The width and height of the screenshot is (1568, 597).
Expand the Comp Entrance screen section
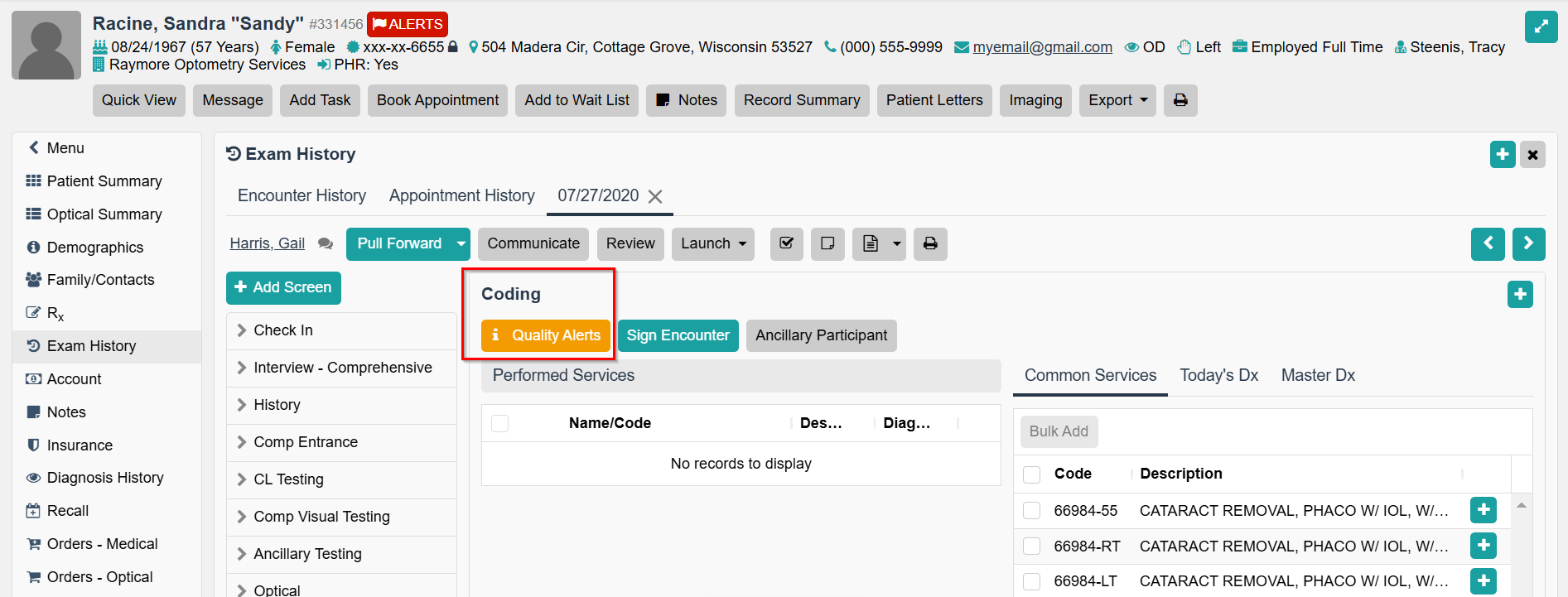click(x=306, y=442)
